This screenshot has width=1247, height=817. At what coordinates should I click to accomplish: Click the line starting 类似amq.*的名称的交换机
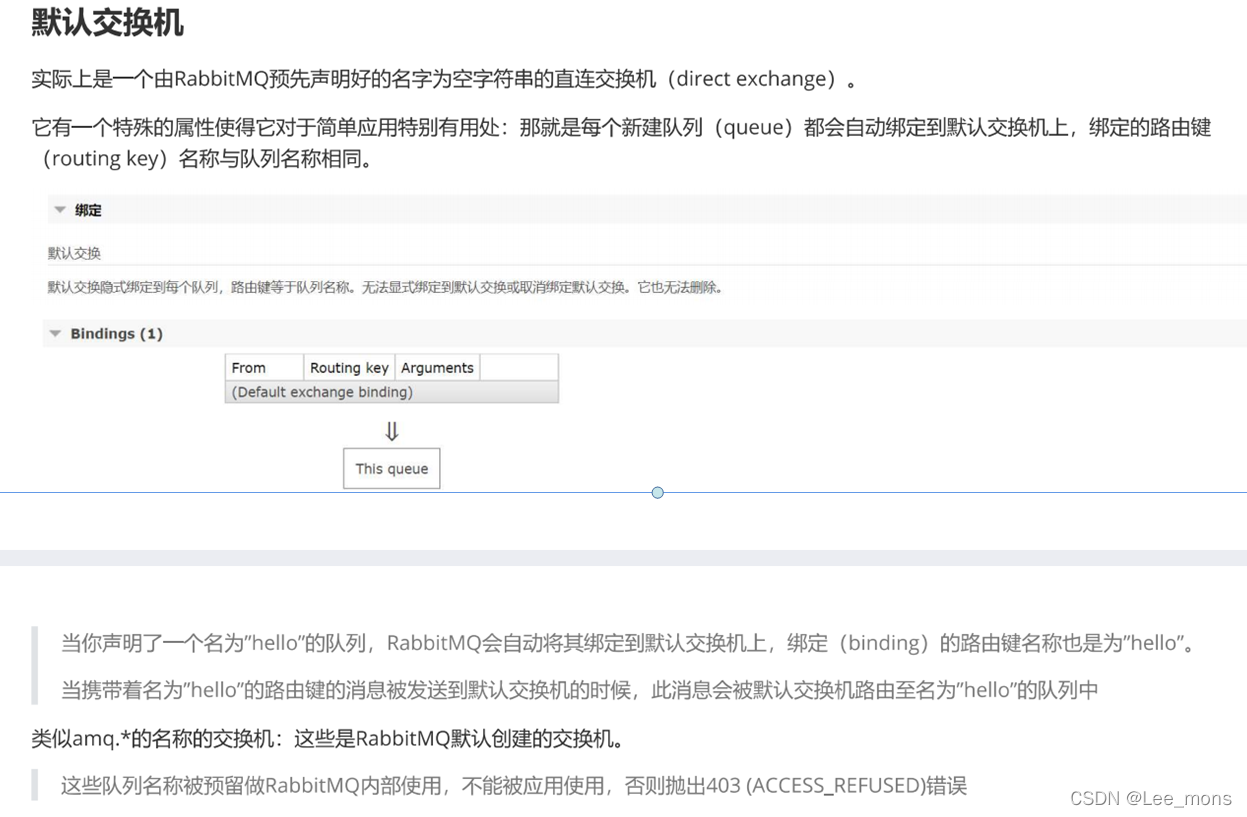coord(328,739)
